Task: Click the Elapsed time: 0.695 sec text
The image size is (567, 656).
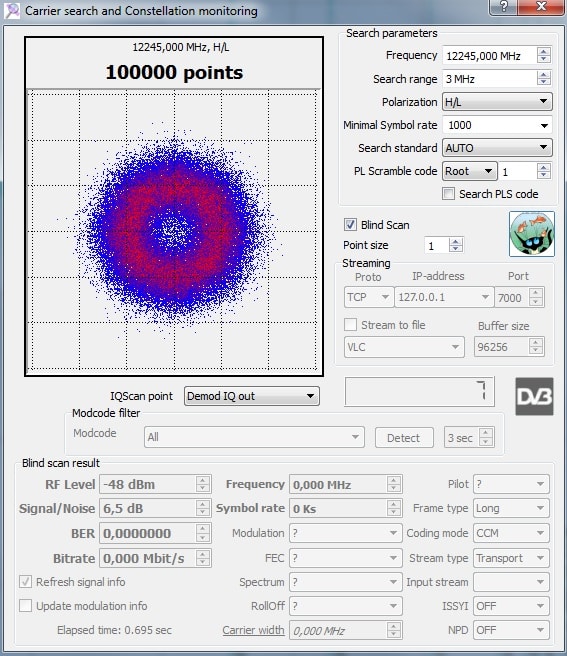Action: point(114,630)
